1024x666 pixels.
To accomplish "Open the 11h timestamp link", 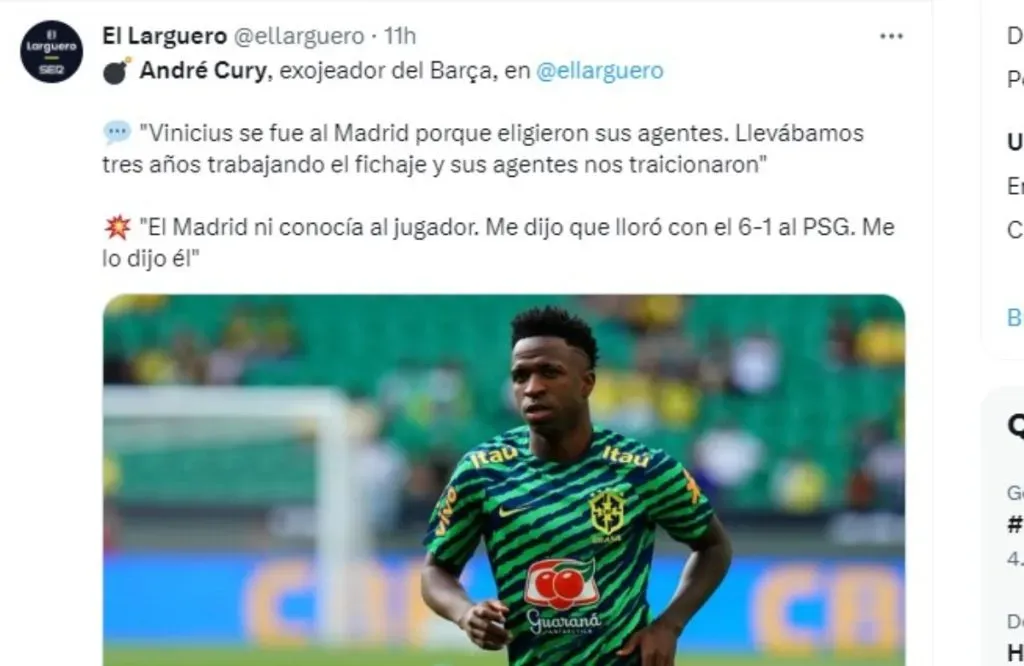I will [x=399, y=37].
